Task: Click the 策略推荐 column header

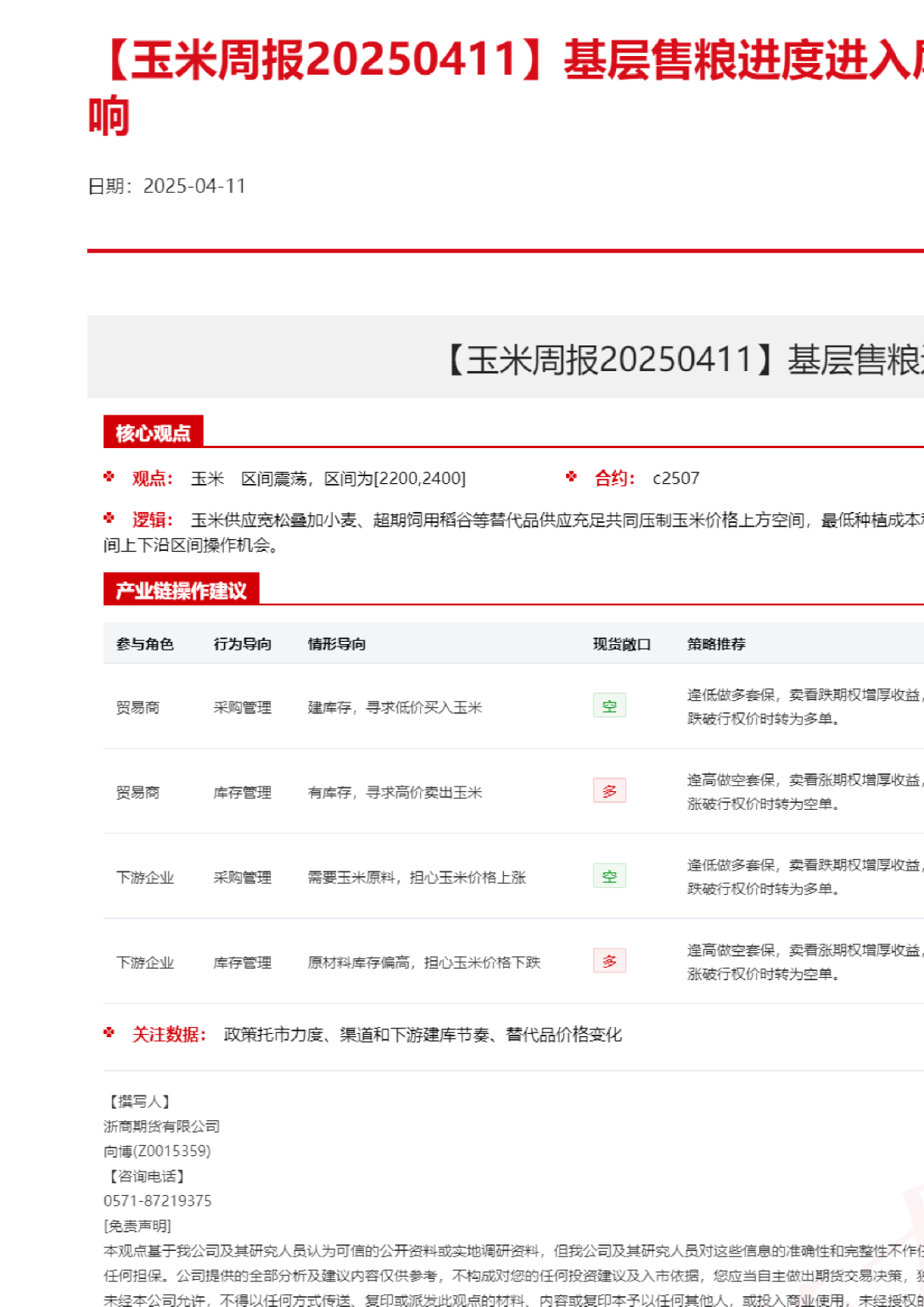Action: pyautogui.click(x=716, y=644)
